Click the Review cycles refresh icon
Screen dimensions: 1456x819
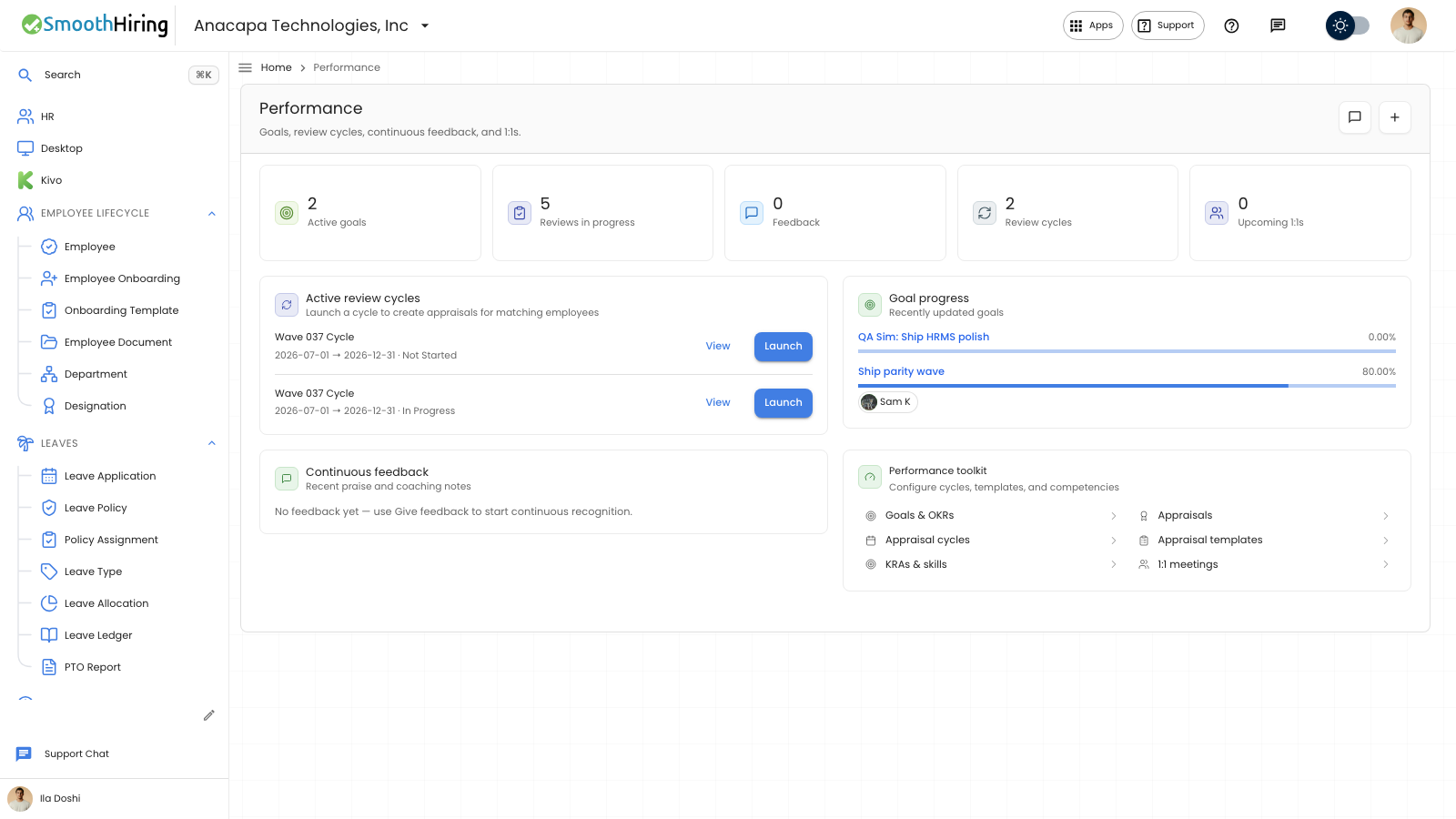click(x=985, y=213)
